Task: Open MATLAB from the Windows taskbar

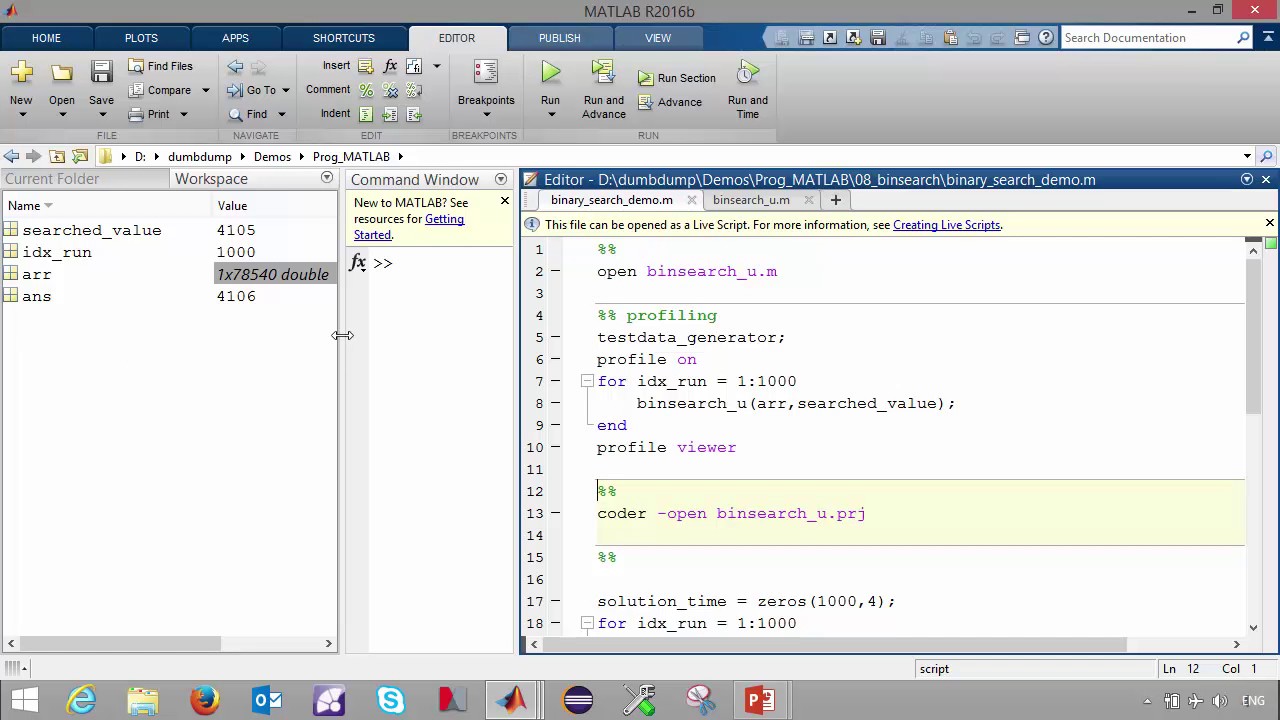Action: (513, 699)
